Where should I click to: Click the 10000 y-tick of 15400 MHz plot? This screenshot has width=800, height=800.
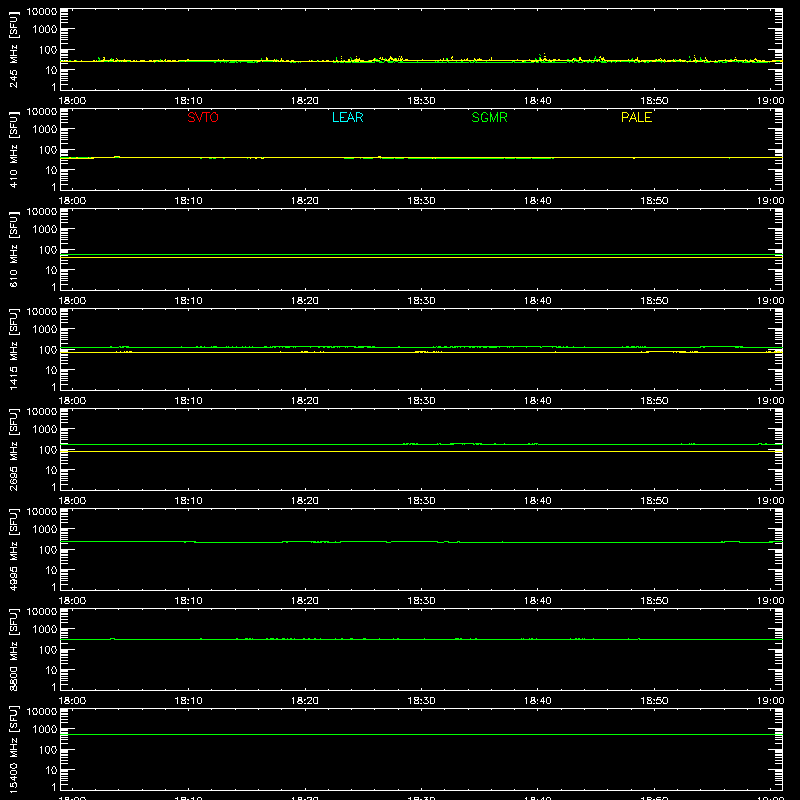42,712
